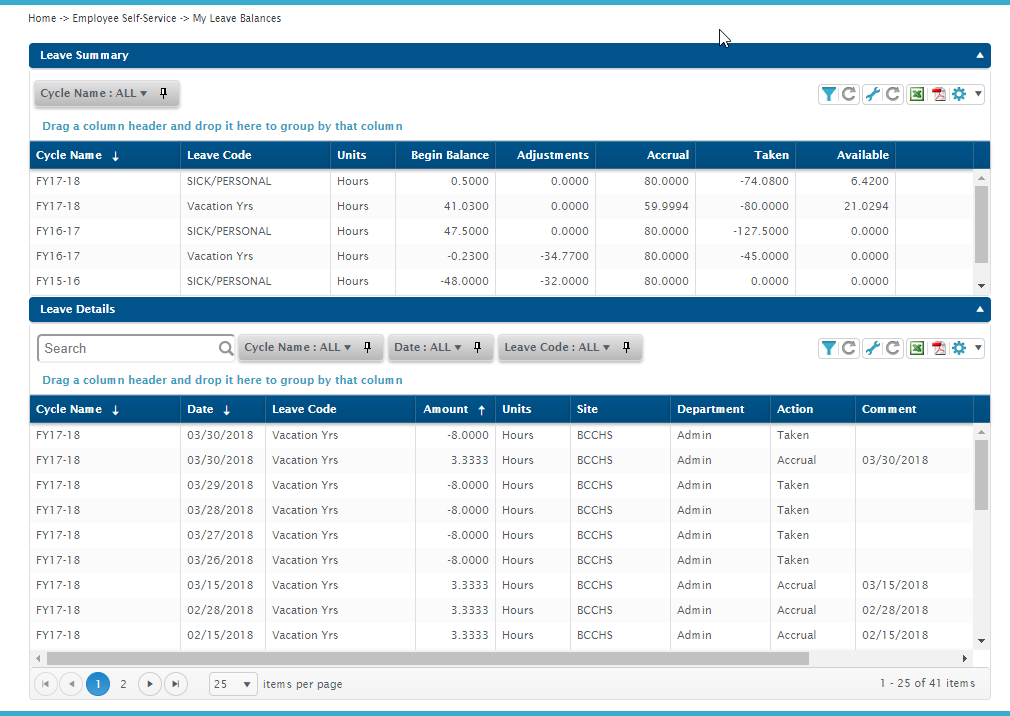
Task: Select -127.5000 Taken cell
Action: click(745, 231)
